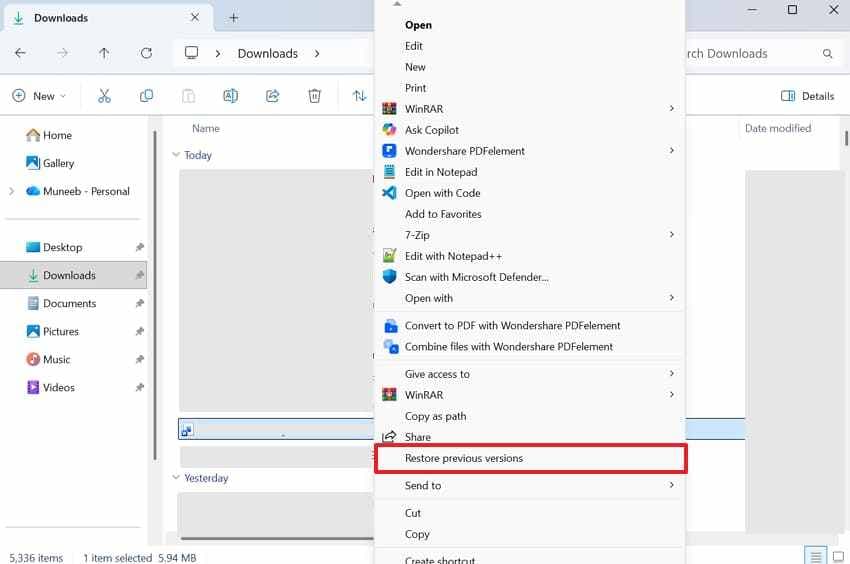The image size is (850, 564).
Task: Select Edit in Notepad
Action: (x=531, y=172)
